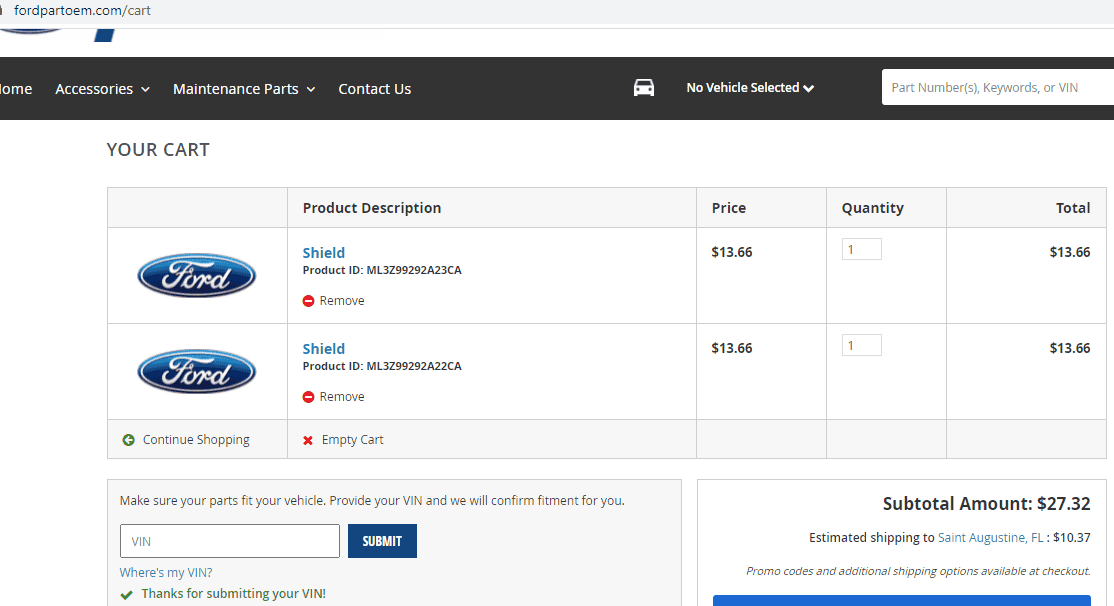Go to Contact Us page

(x=374, y=89)
